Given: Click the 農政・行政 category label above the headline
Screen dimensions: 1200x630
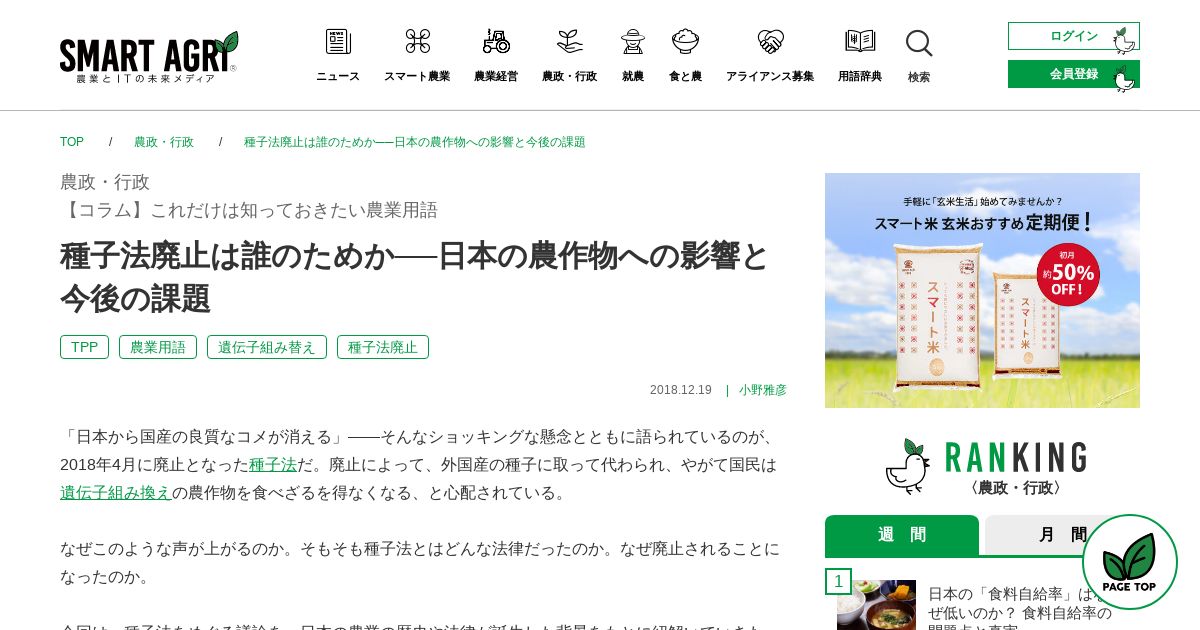Looking at the screenshot, I should pyautogui.click(x=105, y=182).
